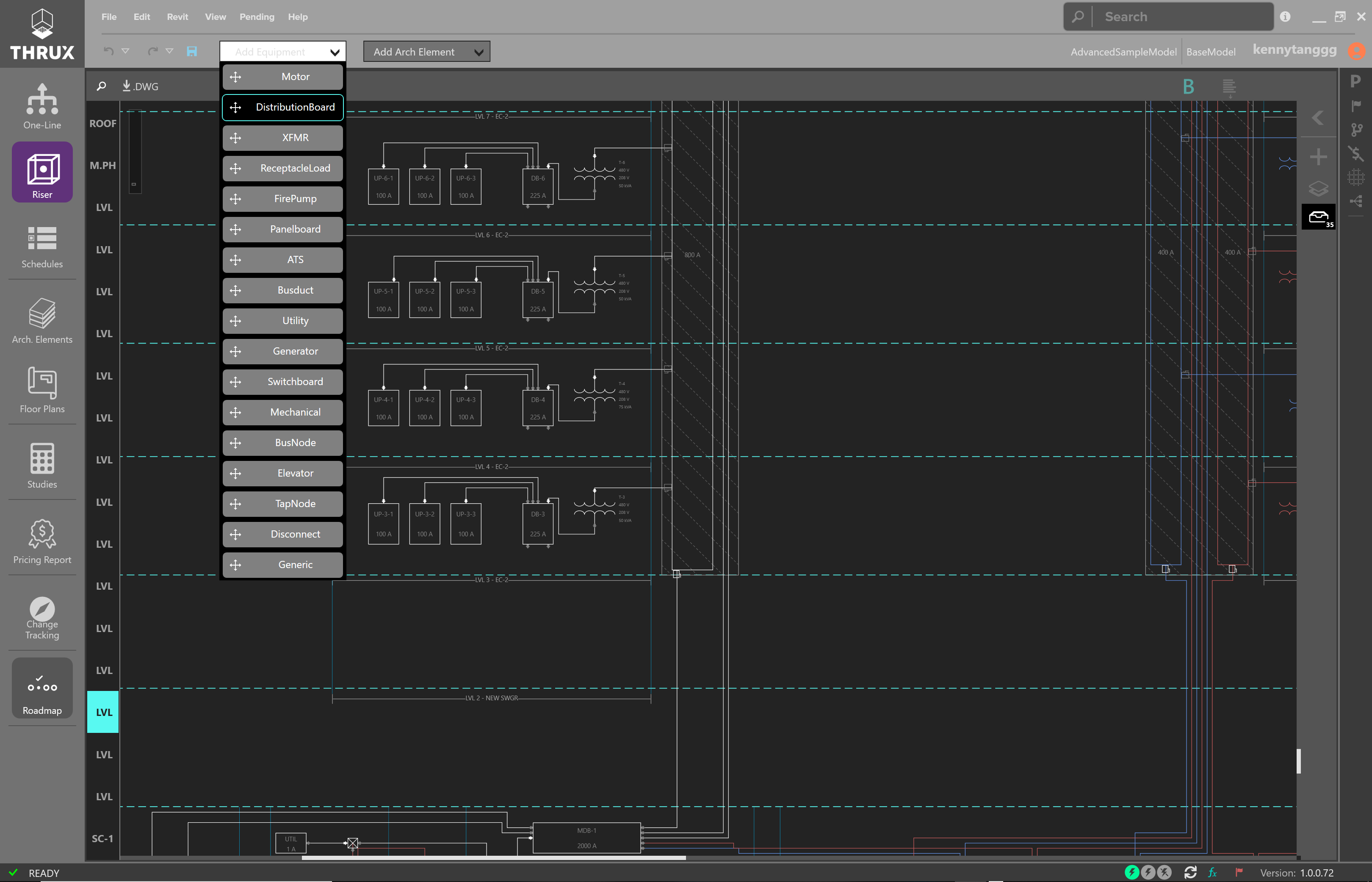Viewport: 1372px width, 882px height.
Task: Click the connection tree icon
Action: [1355, 201]
